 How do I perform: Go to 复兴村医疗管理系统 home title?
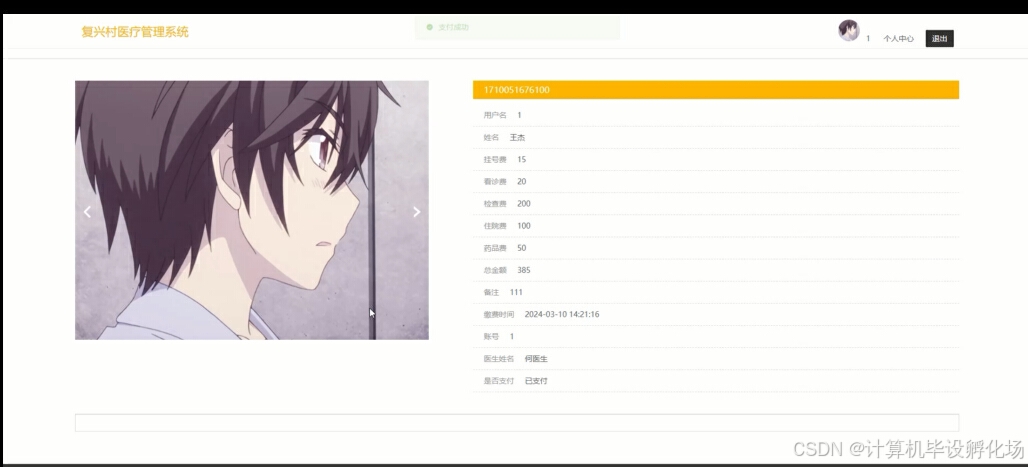pos(135,32)
